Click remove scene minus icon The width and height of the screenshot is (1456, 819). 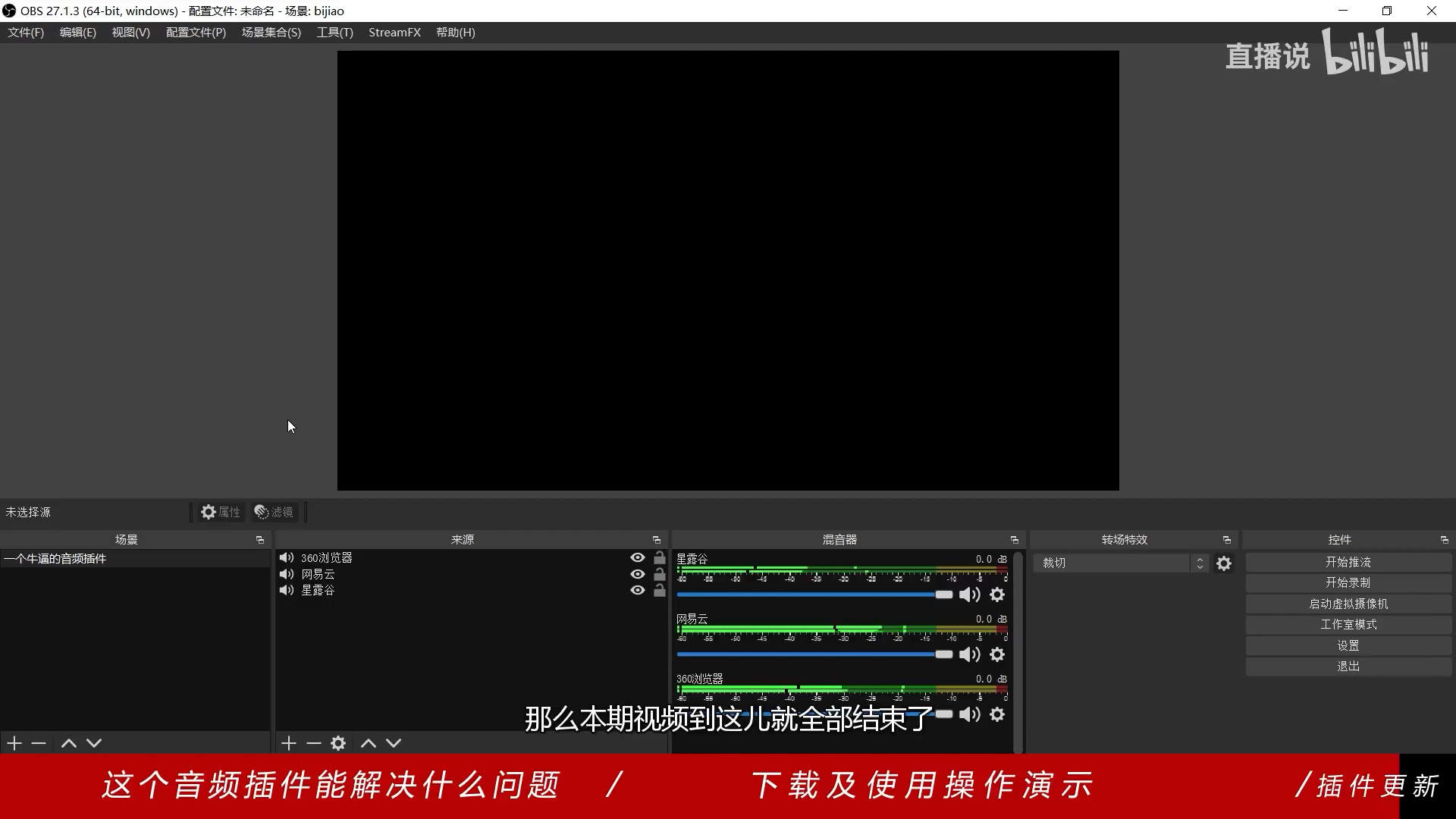coord(39,743)
